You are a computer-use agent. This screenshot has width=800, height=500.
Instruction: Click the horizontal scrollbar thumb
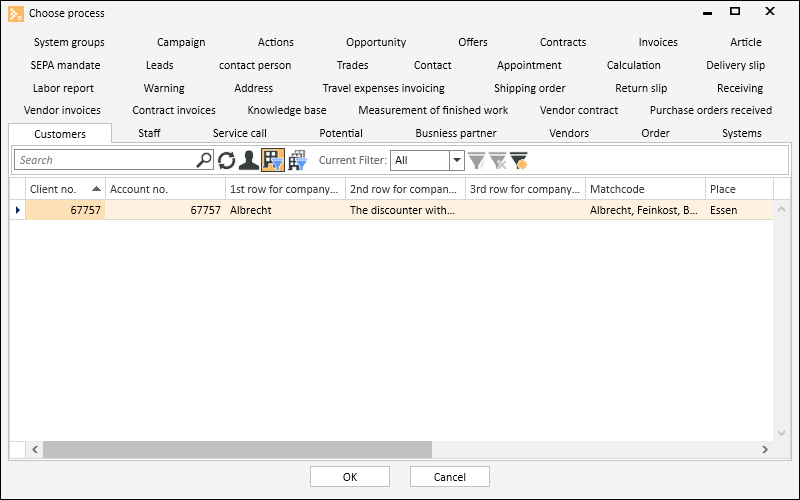(x=237, y=449)
